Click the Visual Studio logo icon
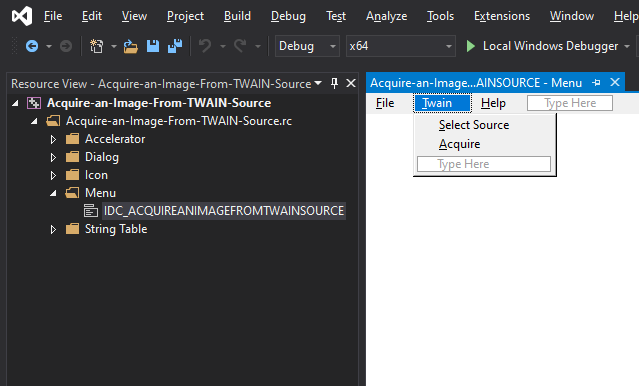 click(x=22, y=16)
